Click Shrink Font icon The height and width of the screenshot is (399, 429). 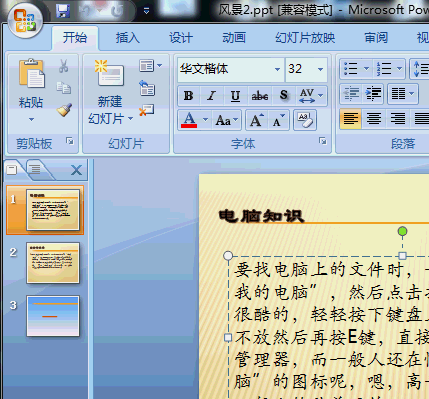[279, 120]
